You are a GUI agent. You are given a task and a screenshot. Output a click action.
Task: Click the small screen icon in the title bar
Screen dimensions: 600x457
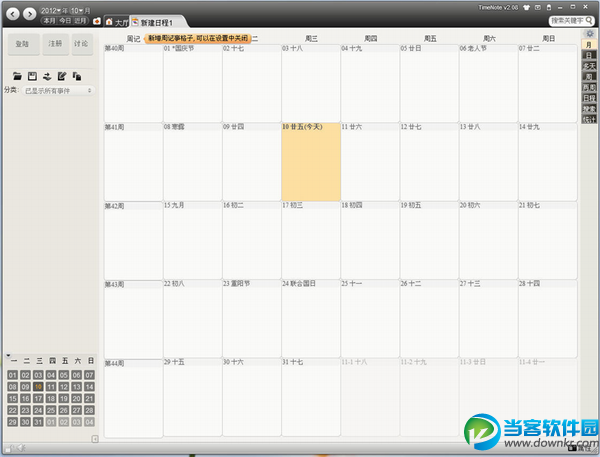[538, 7]
